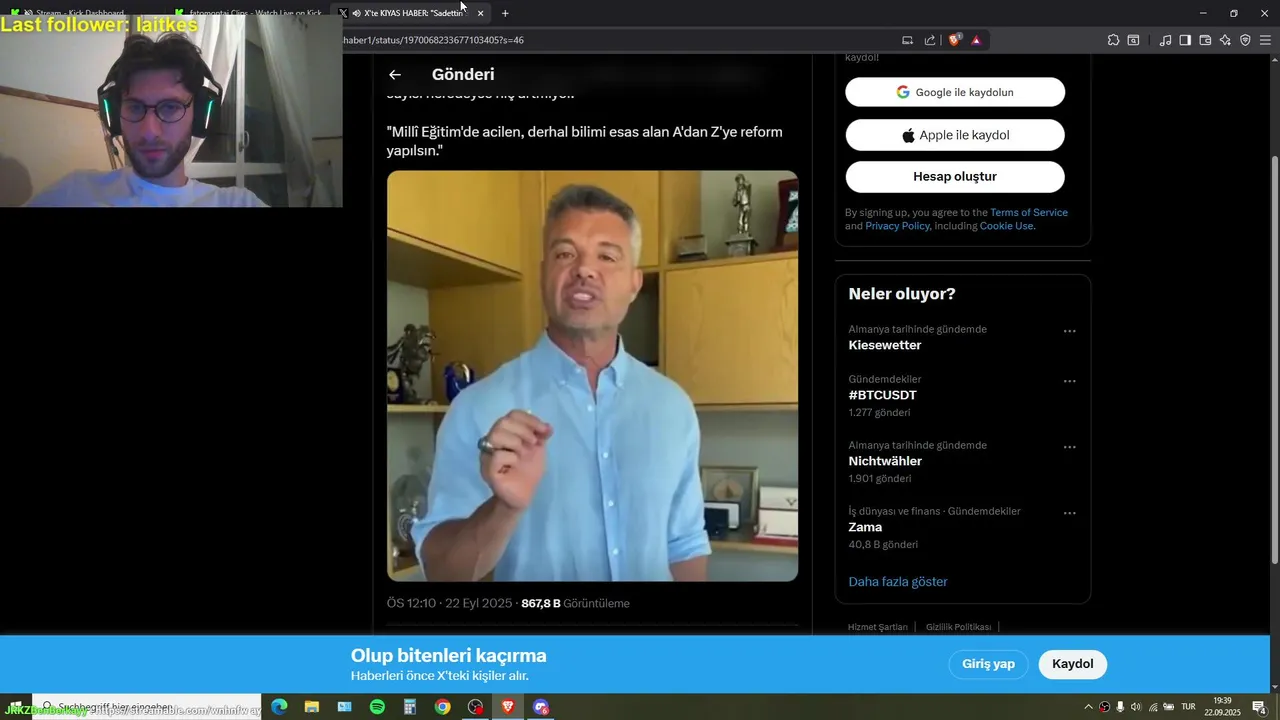This screenshot has height=720, width=1280.
Task: Open the volume speaker icon in tray
Action: 1136,707
